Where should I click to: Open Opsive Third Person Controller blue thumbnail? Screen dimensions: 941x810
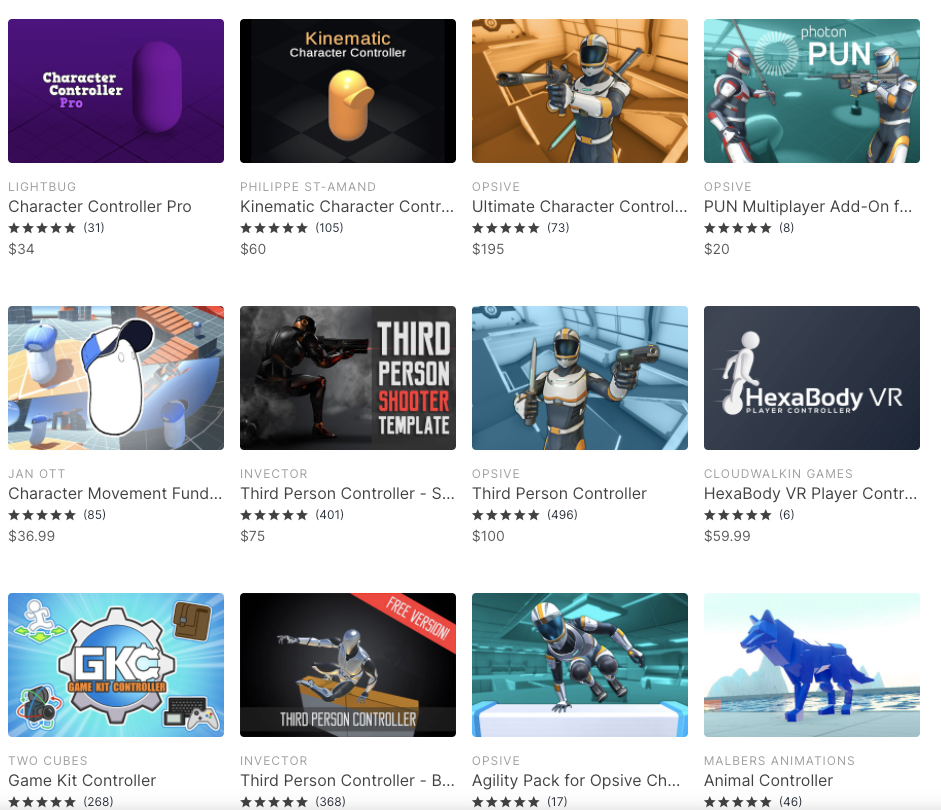(580, 378)
